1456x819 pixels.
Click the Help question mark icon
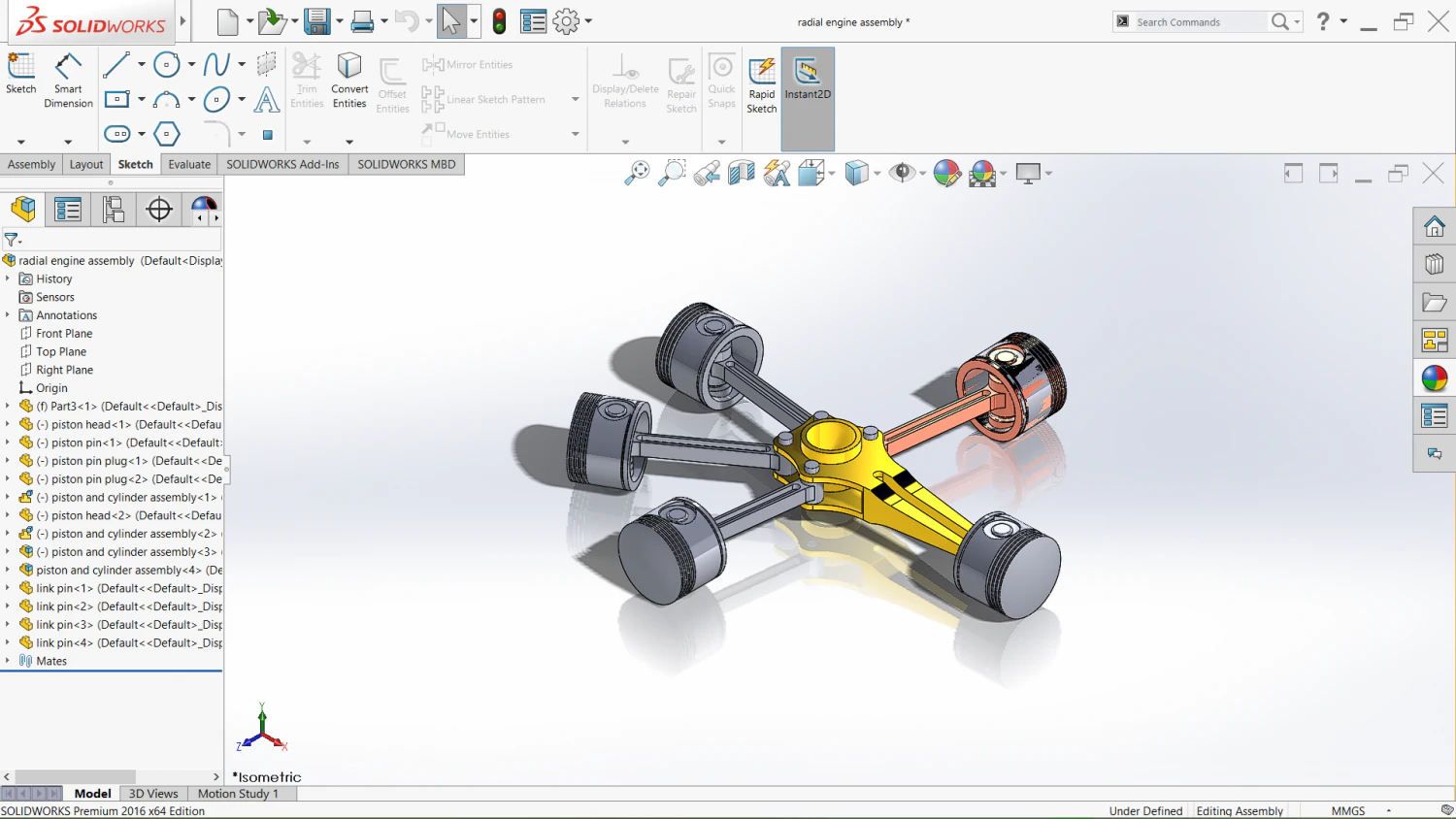[x=1323, y=21]
